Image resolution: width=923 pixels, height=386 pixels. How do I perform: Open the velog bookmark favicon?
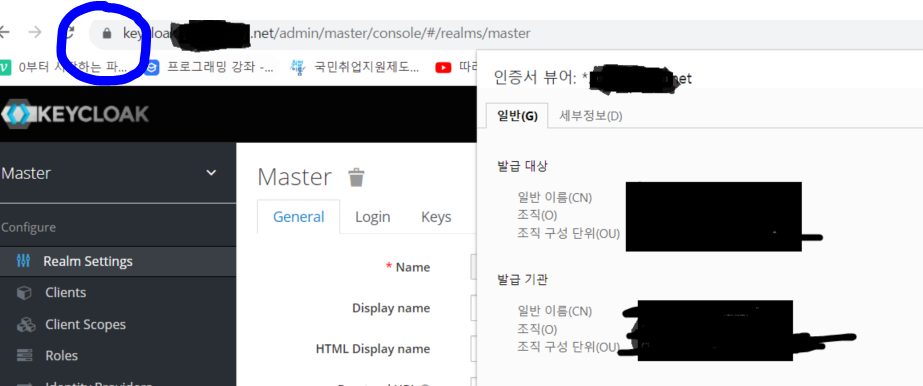tap(5, 67)
